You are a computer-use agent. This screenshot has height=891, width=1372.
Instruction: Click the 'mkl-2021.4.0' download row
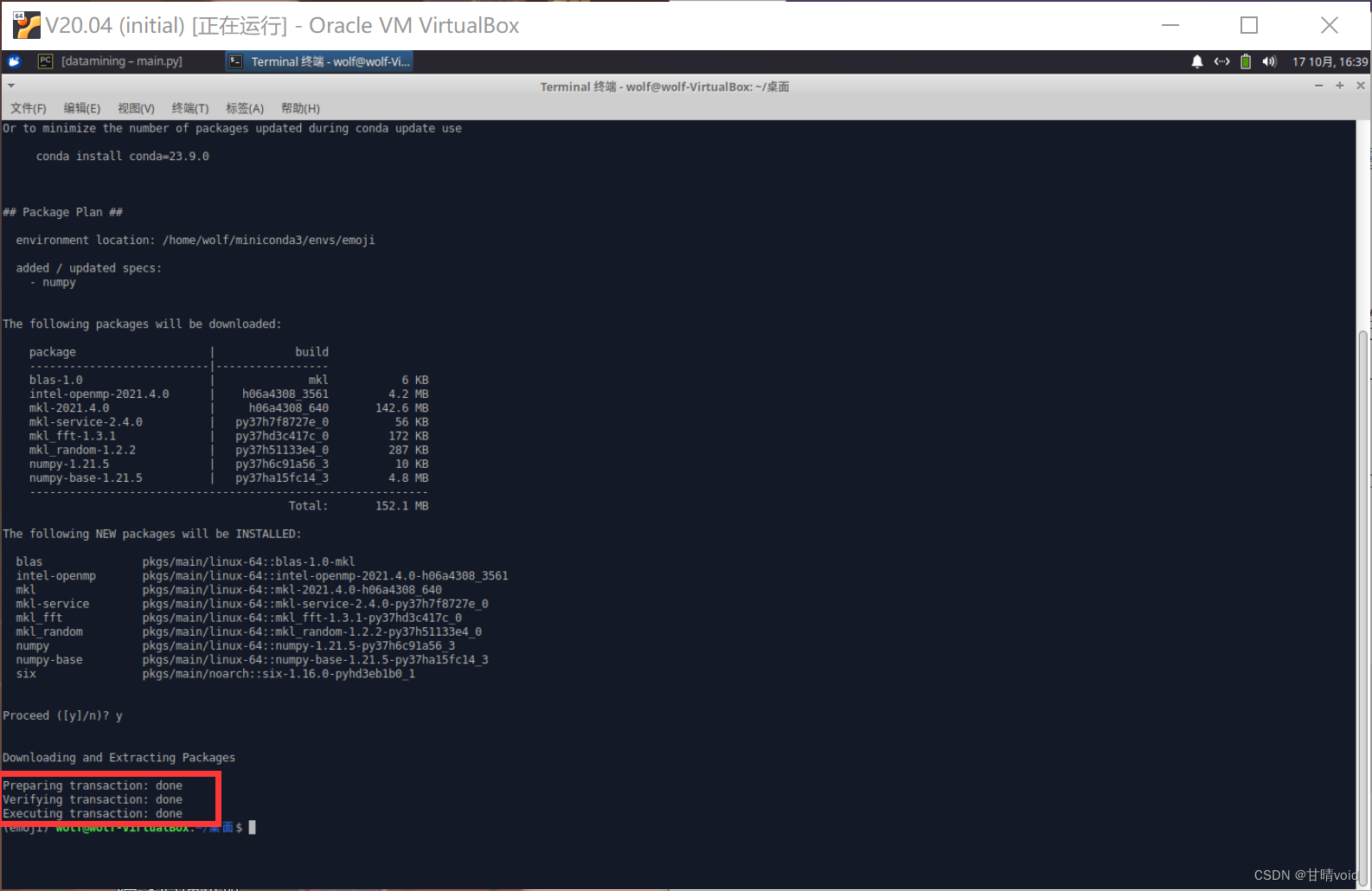pos(229,407)
